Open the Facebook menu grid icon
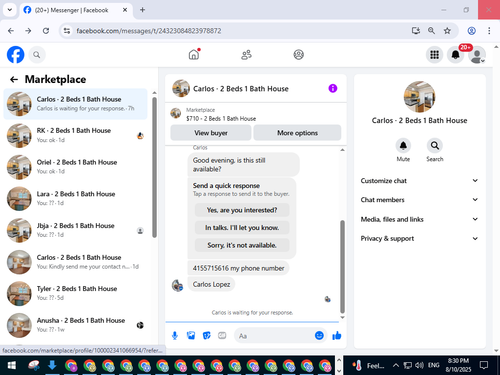 click(434, 55)
